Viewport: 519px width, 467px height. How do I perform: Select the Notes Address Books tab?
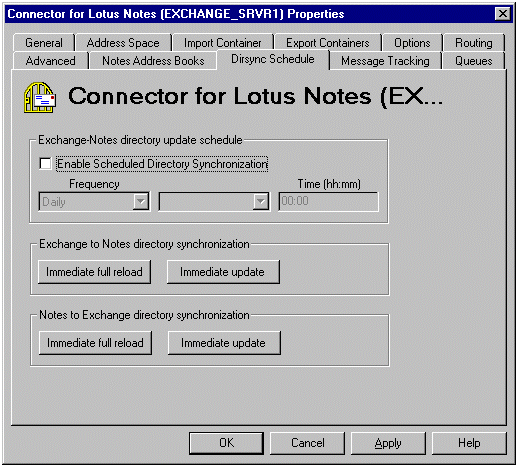[x=153, y=61]
